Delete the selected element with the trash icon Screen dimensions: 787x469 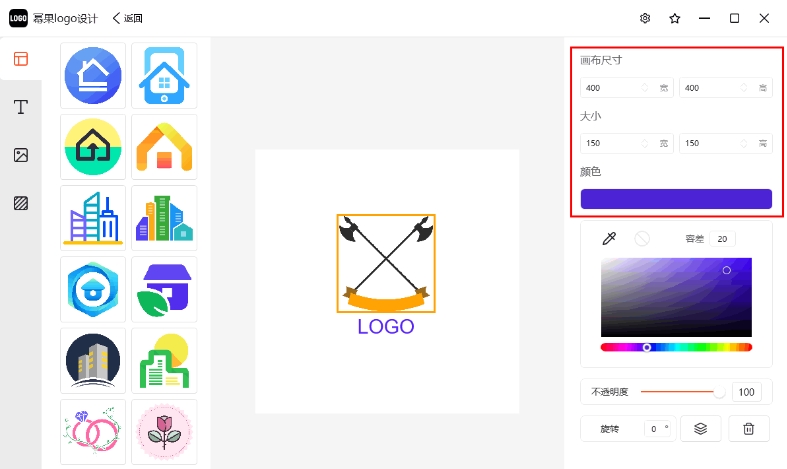pyautogui.click(x=748, y=429)
